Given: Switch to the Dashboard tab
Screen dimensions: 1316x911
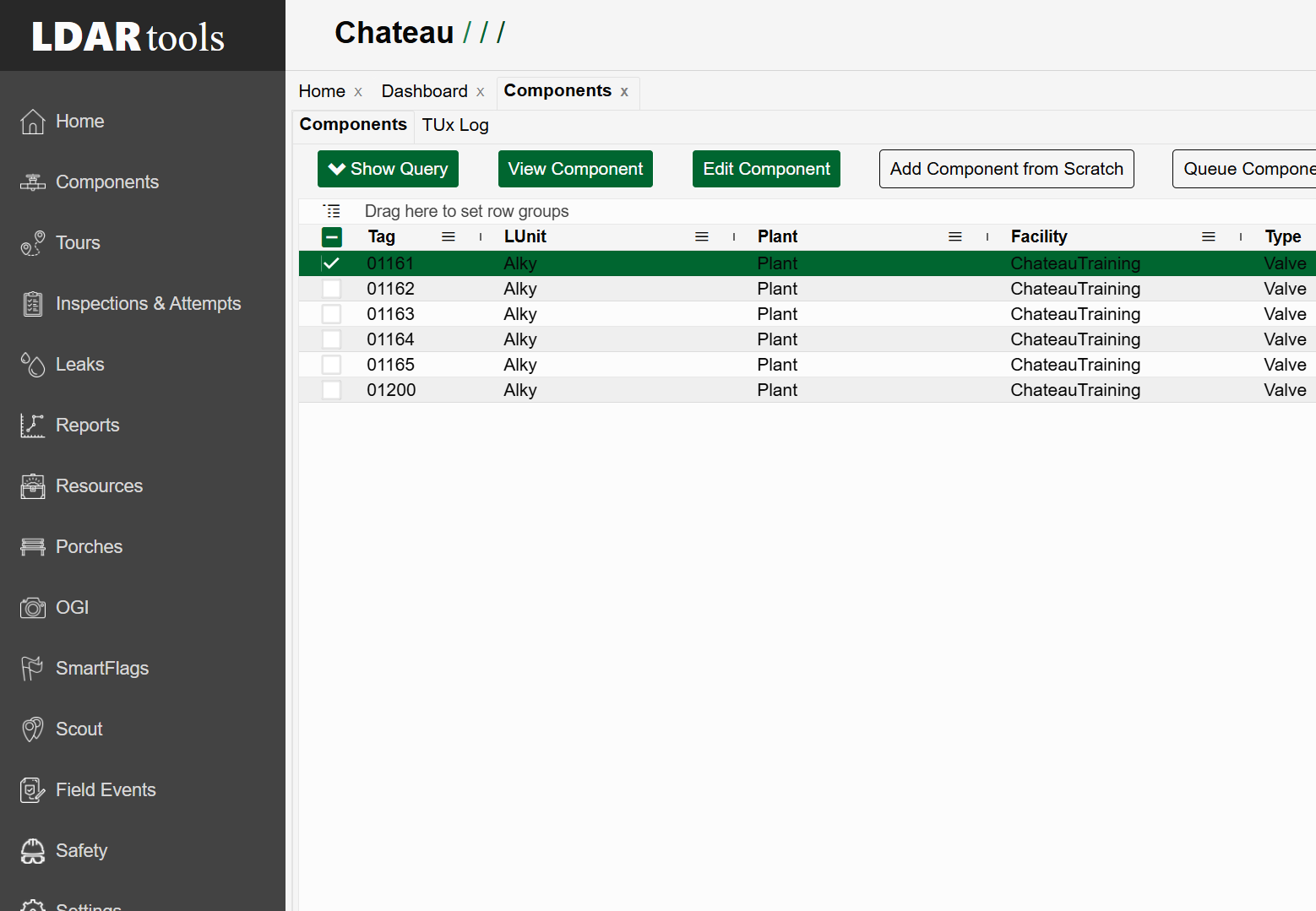Looking at the screenshot, I should [x=424, y=91].
